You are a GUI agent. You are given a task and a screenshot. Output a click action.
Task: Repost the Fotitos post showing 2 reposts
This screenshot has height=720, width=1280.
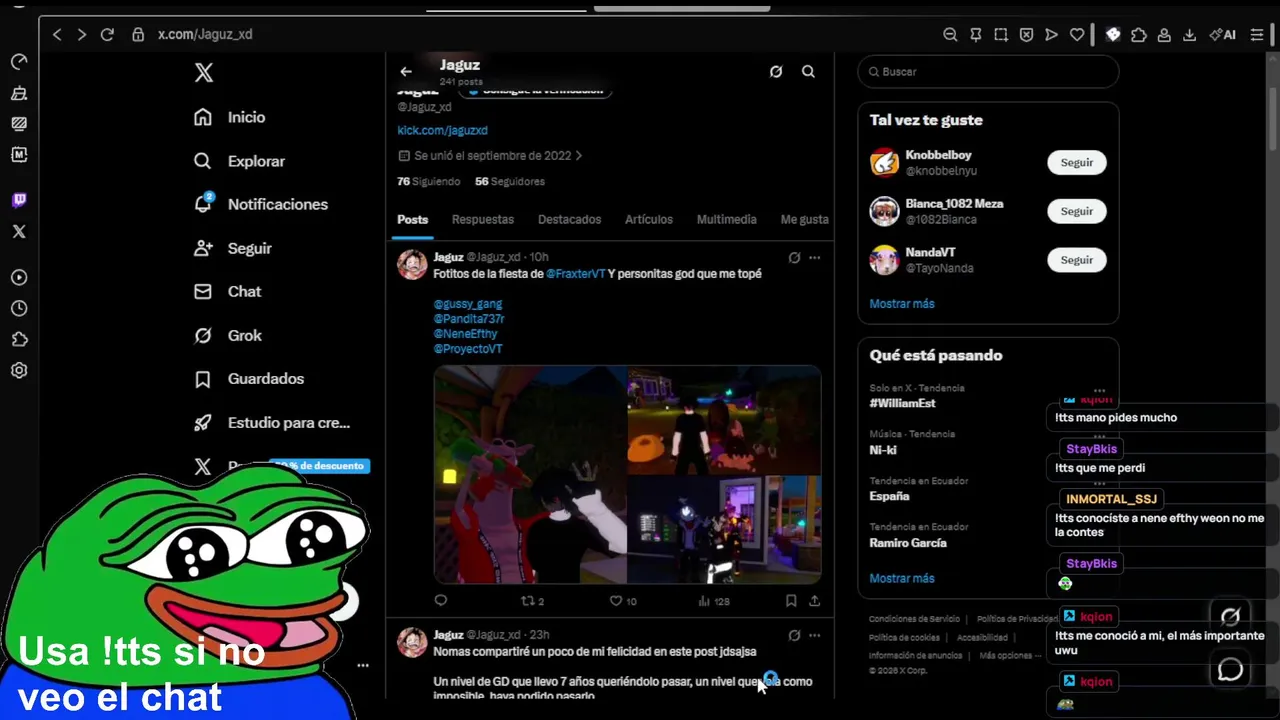coord(533,600)
